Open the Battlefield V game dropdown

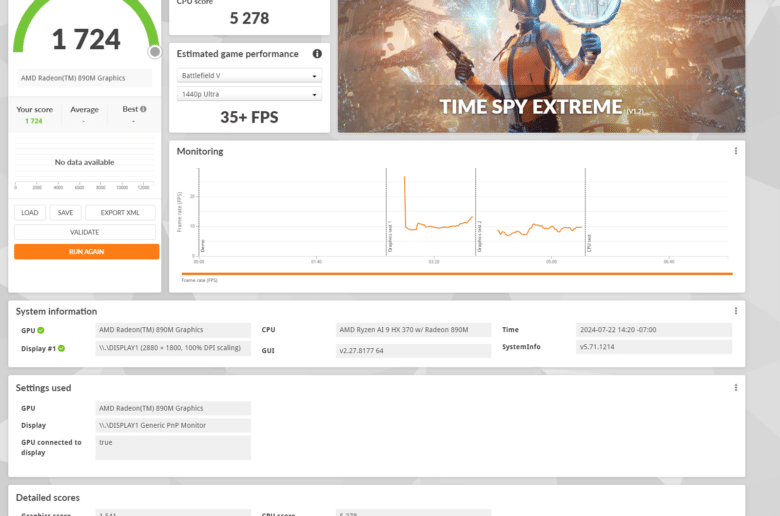tap(249, 76)
